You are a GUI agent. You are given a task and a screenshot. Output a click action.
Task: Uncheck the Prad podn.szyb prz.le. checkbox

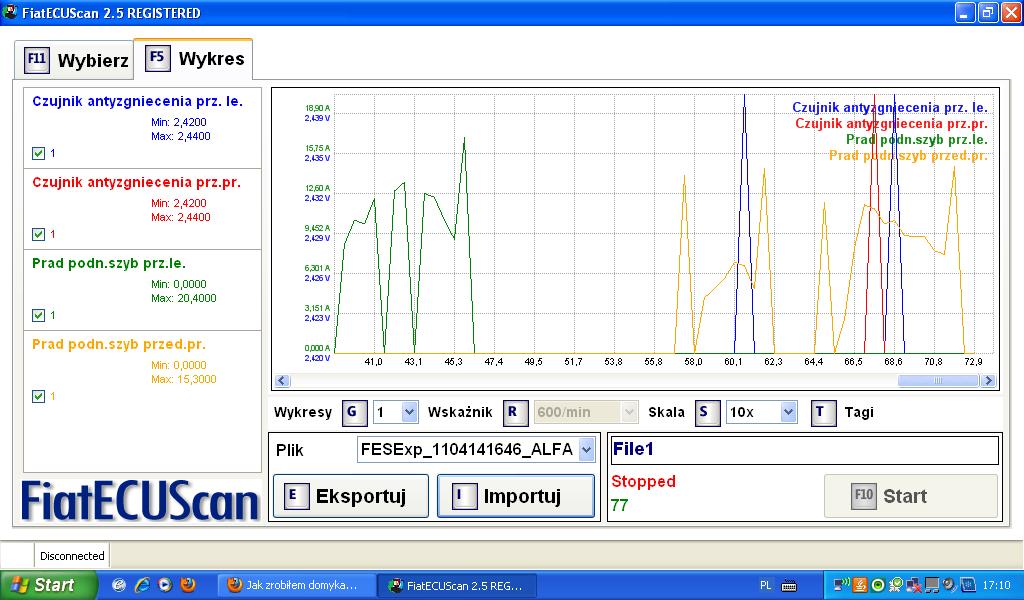click(x=39, y=315)
